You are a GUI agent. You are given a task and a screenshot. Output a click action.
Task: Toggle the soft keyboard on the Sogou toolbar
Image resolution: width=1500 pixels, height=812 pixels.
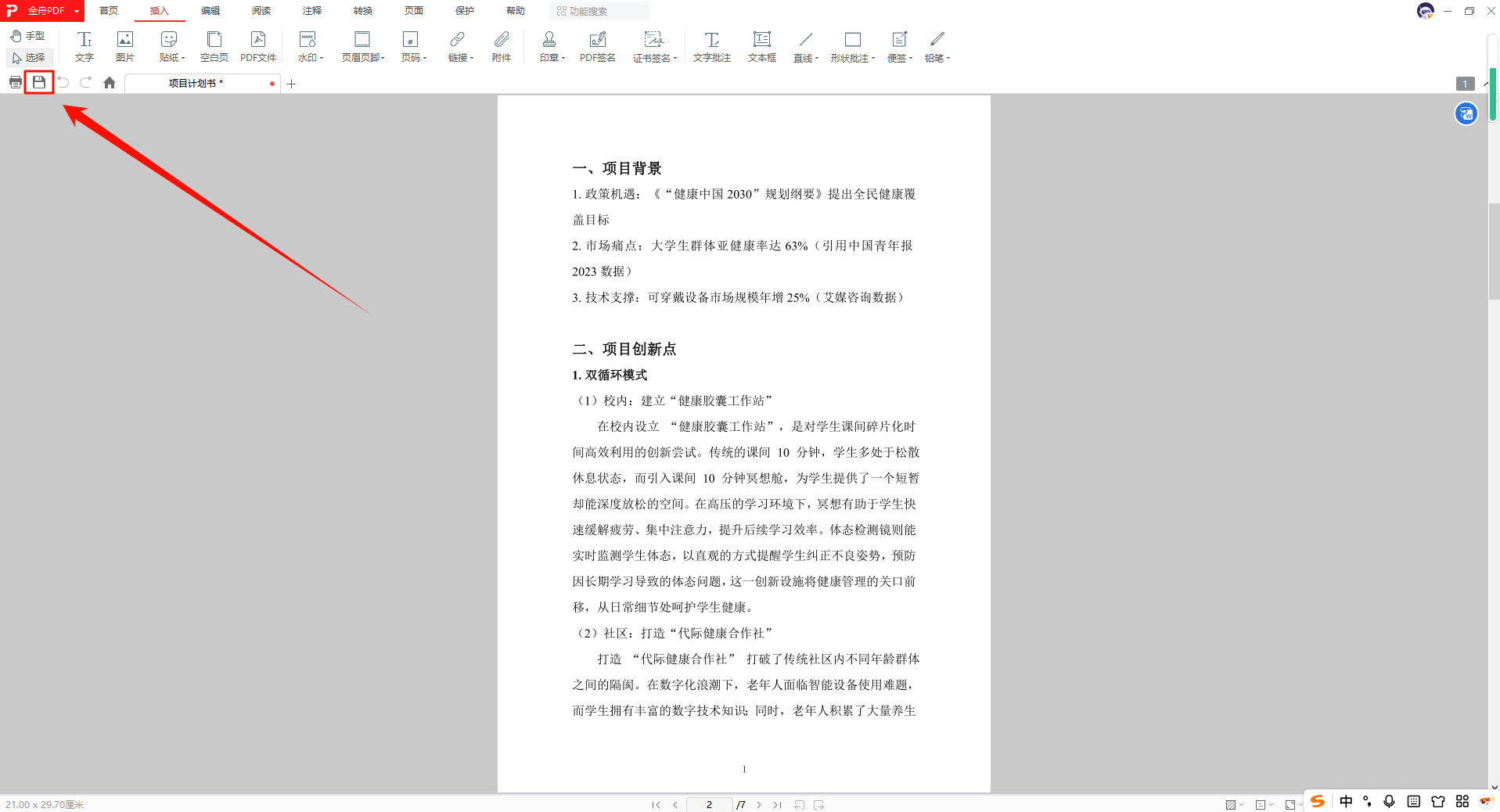pyautogui.click(x=1414, y=801)
